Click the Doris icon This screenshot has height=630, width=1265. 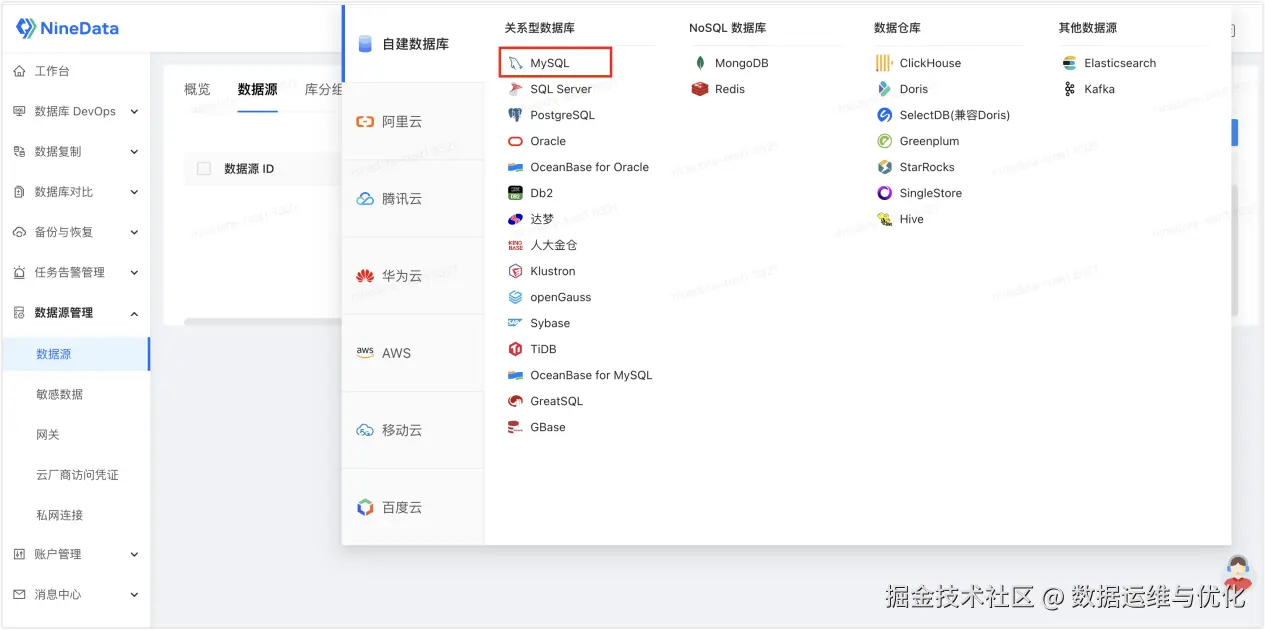point(884,89)
